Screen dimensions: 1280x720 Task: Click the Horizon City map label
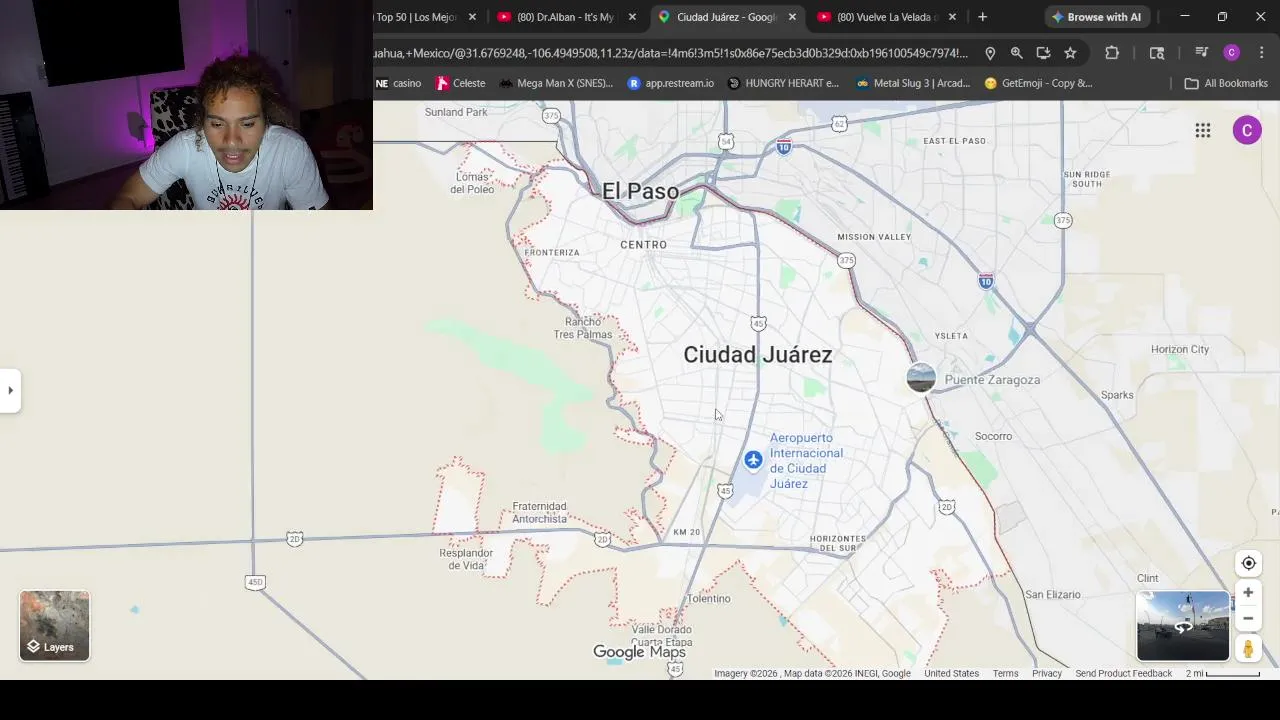point(1180,349)
